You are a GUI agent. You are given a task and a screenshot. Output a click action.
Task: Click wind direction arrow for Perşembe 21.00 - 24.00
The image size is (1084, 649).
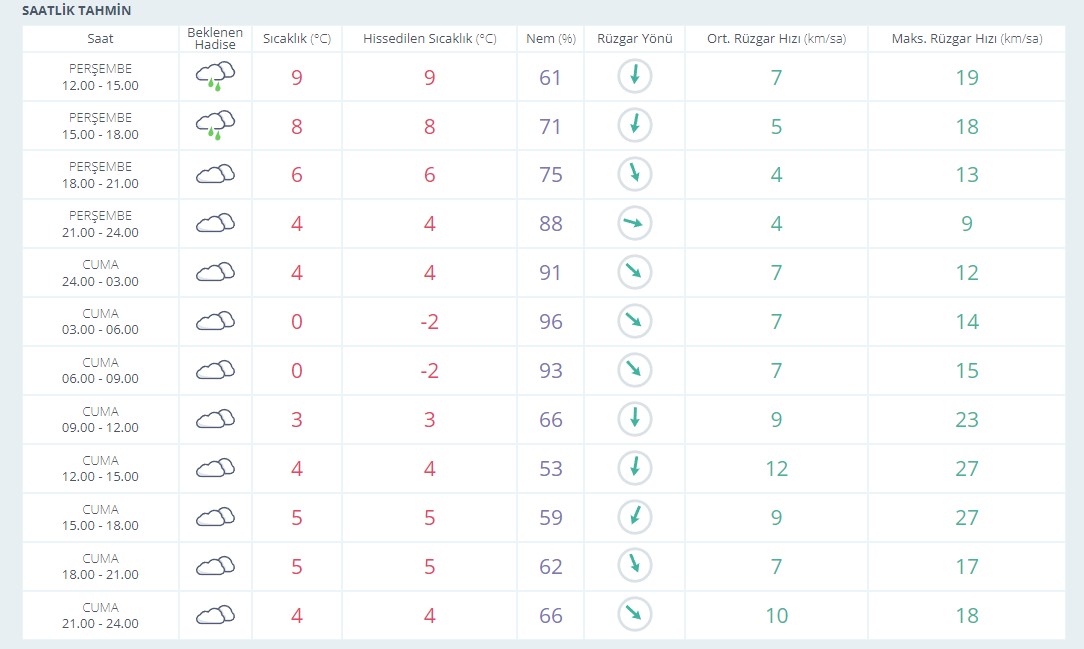click(x=634, y=224)
